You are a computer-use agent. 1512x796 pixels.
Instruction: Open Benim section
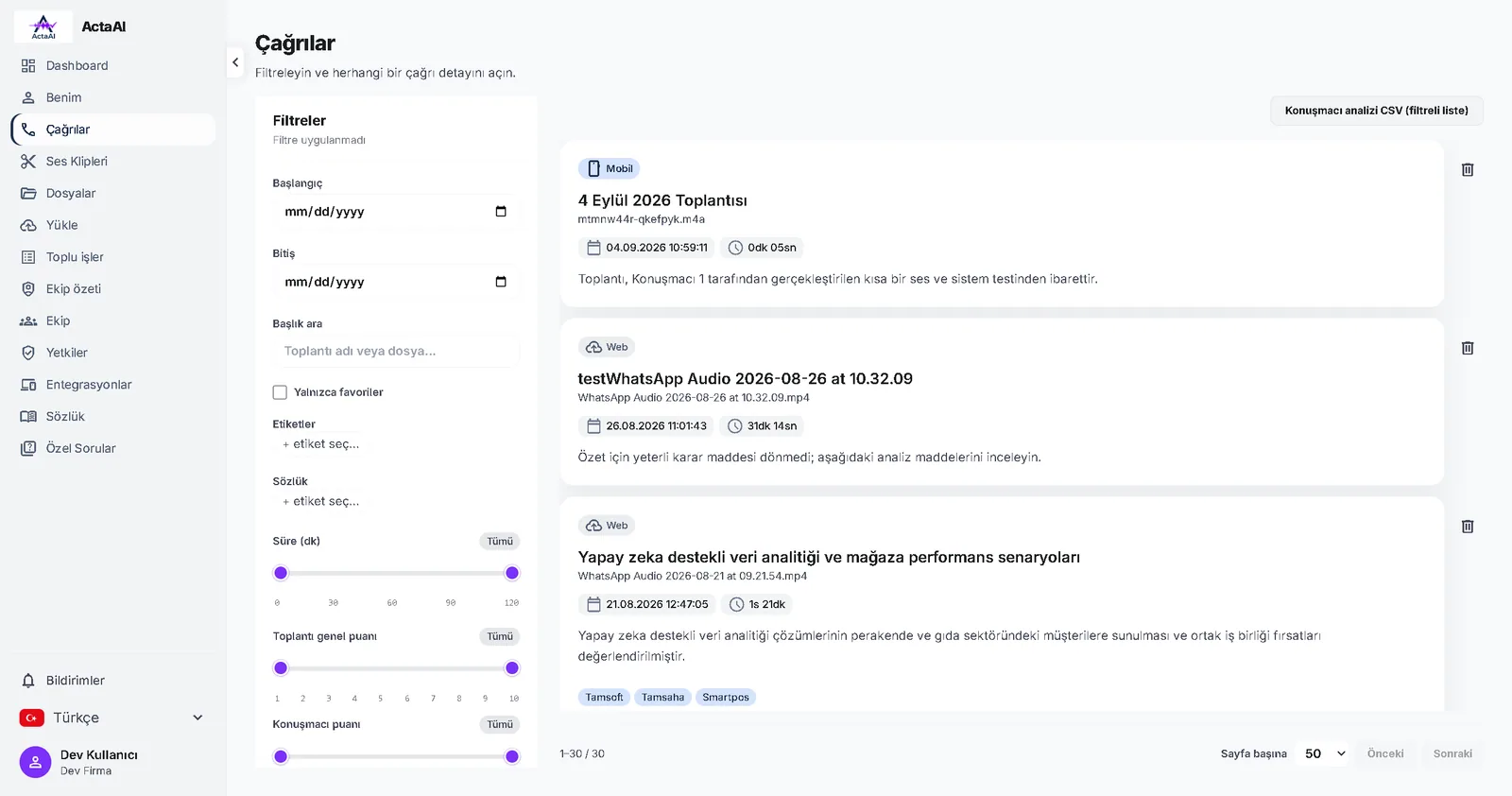click(113, 97)
